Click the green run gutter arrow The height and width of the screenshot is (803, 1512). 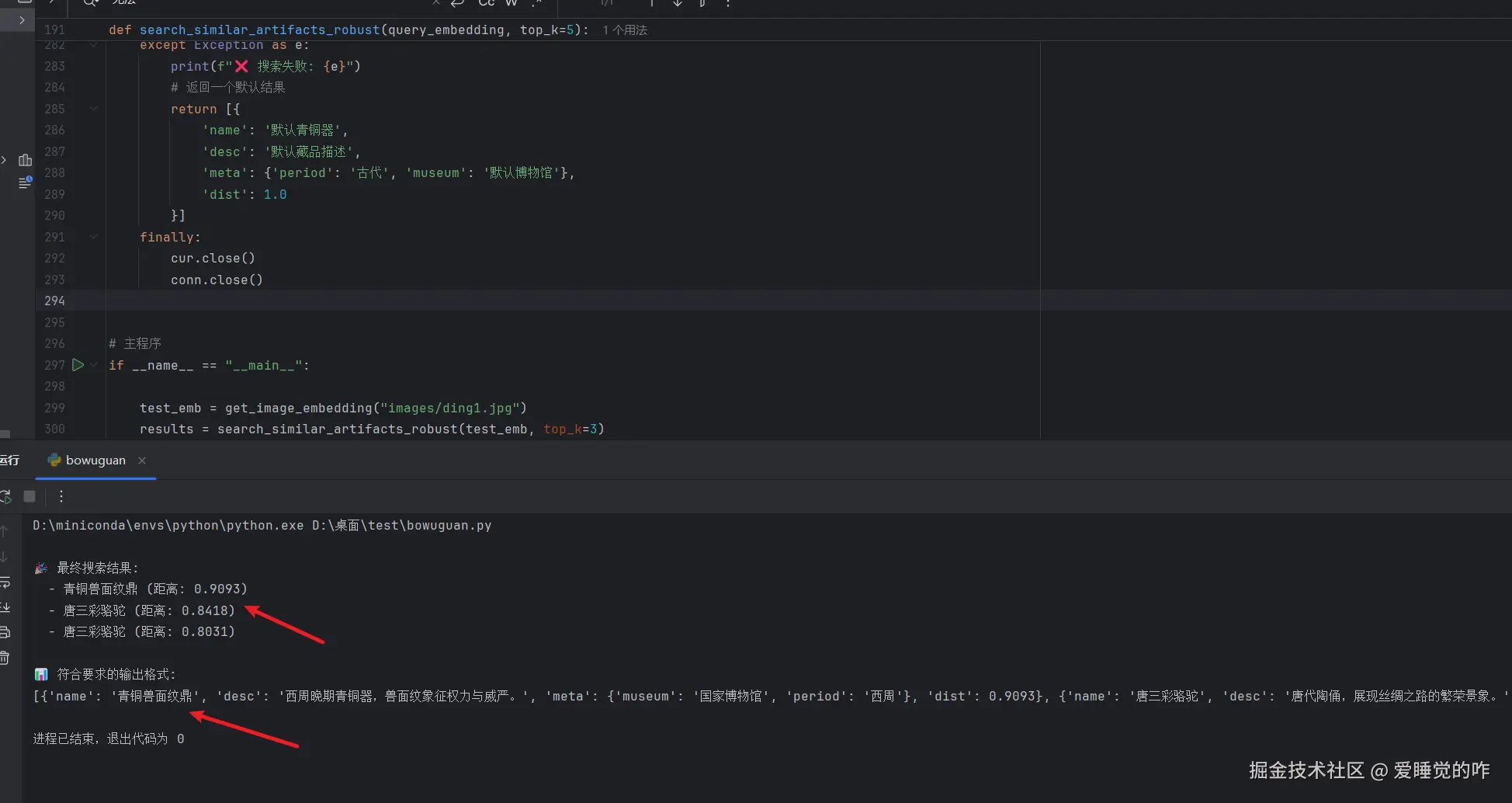[78, 364]
